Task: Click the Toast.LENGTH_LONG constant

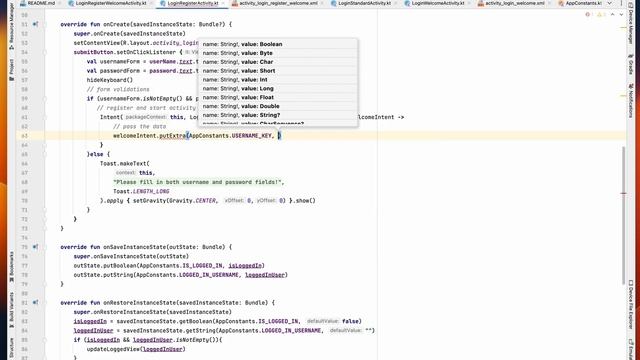Action: click(x=141, y=191)
